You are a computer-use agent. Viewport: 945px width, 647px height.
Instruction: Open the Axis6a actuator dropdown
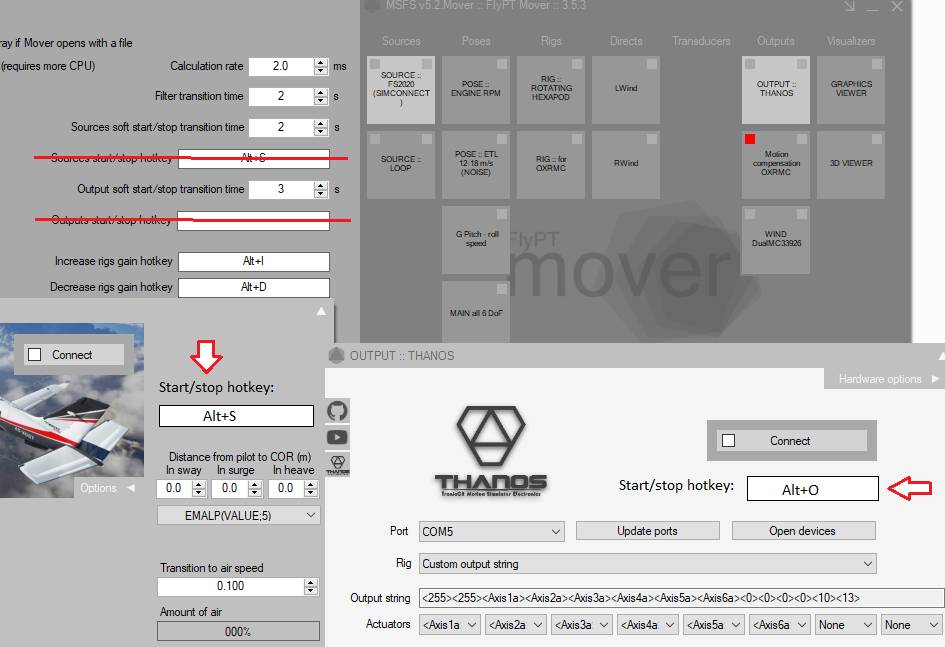[780, 625]
